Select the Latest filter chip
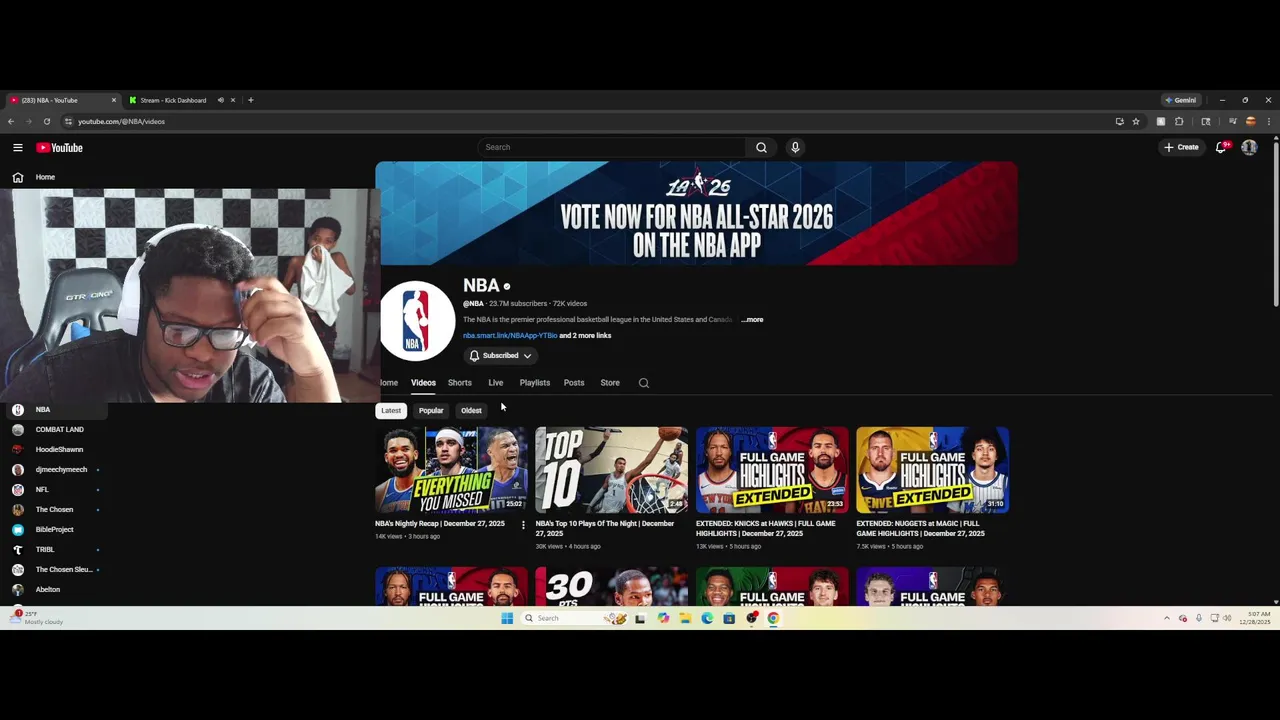Viewport: 1280px width, 720px height. (x=391, y=410)
